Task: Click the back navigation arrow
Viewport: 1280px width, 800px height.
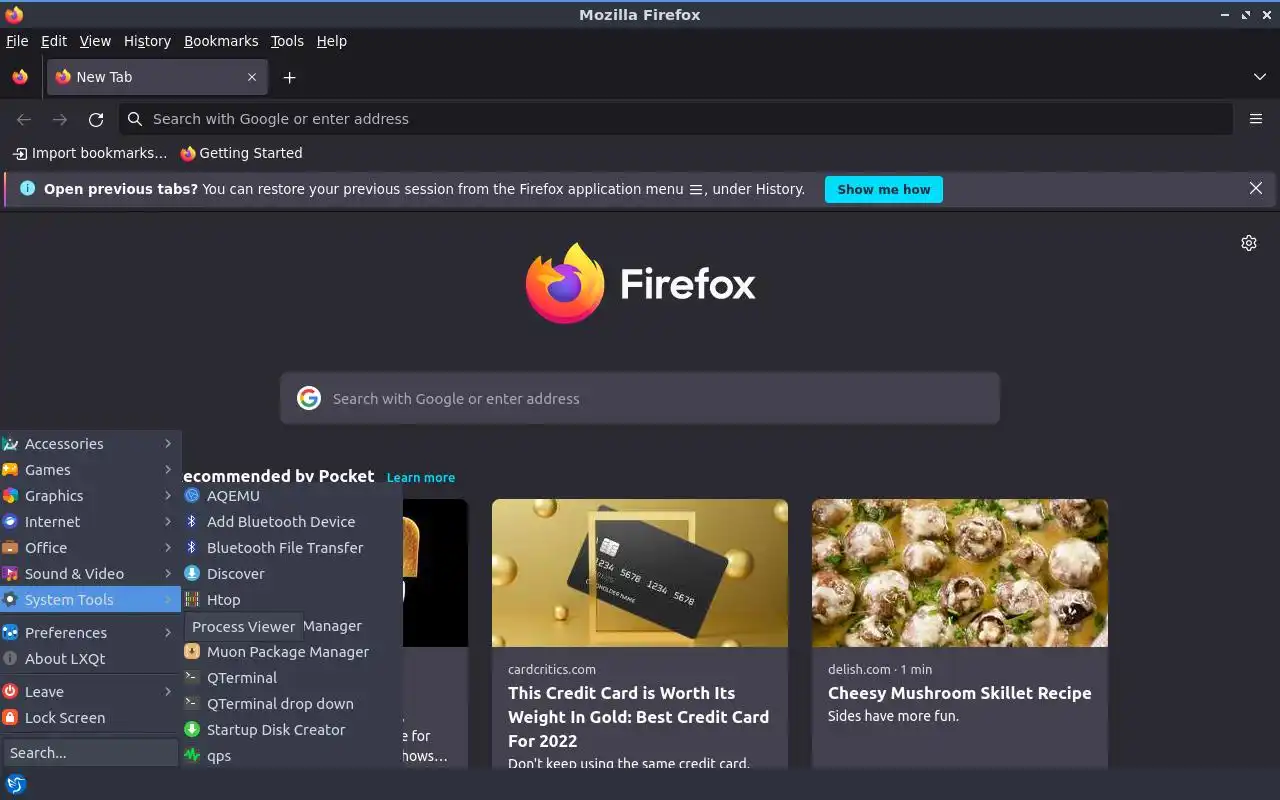Action: tap(24, 119)
